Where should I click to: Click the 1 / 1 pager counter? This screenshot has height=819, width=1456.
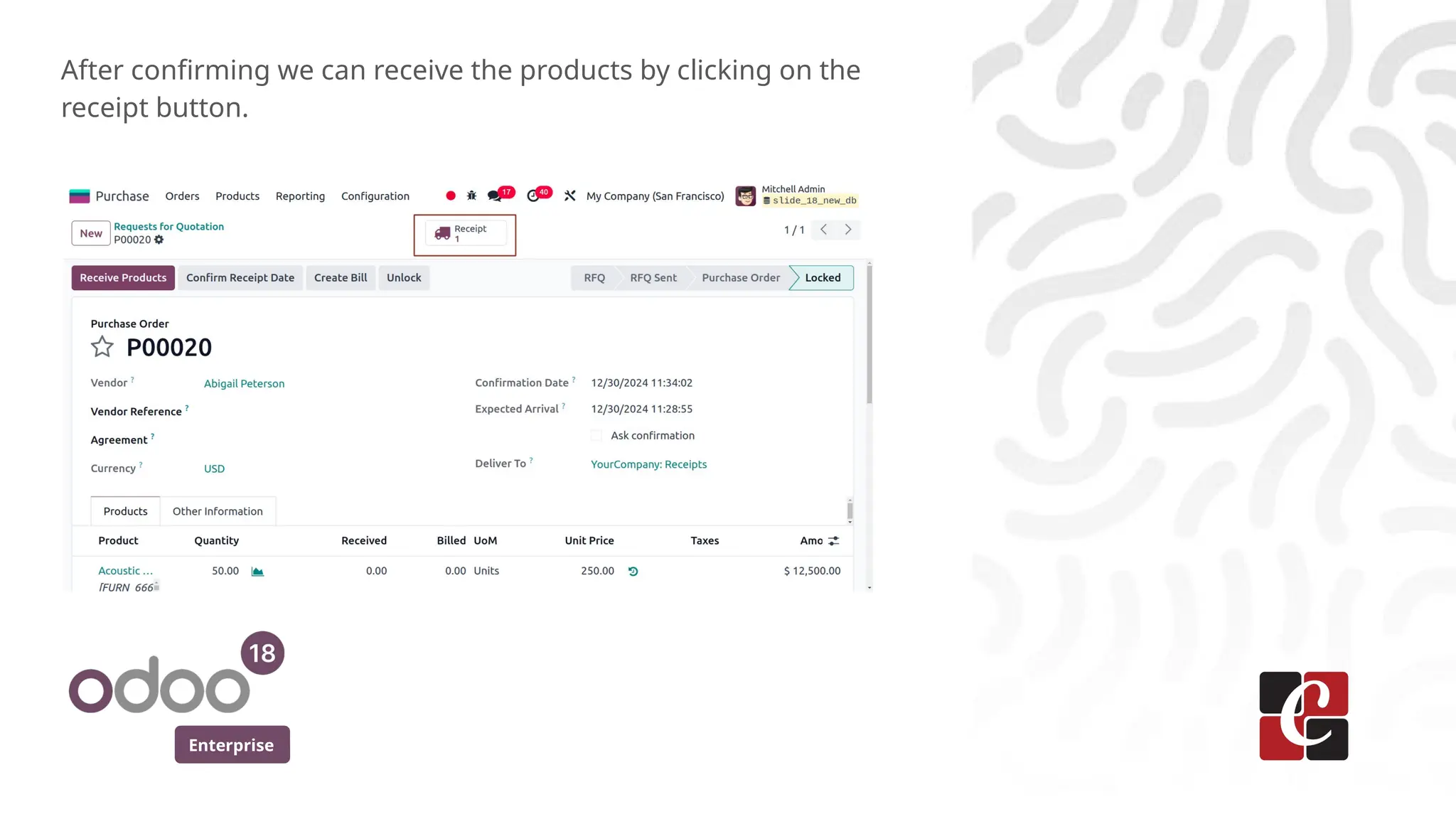[794, 230]
